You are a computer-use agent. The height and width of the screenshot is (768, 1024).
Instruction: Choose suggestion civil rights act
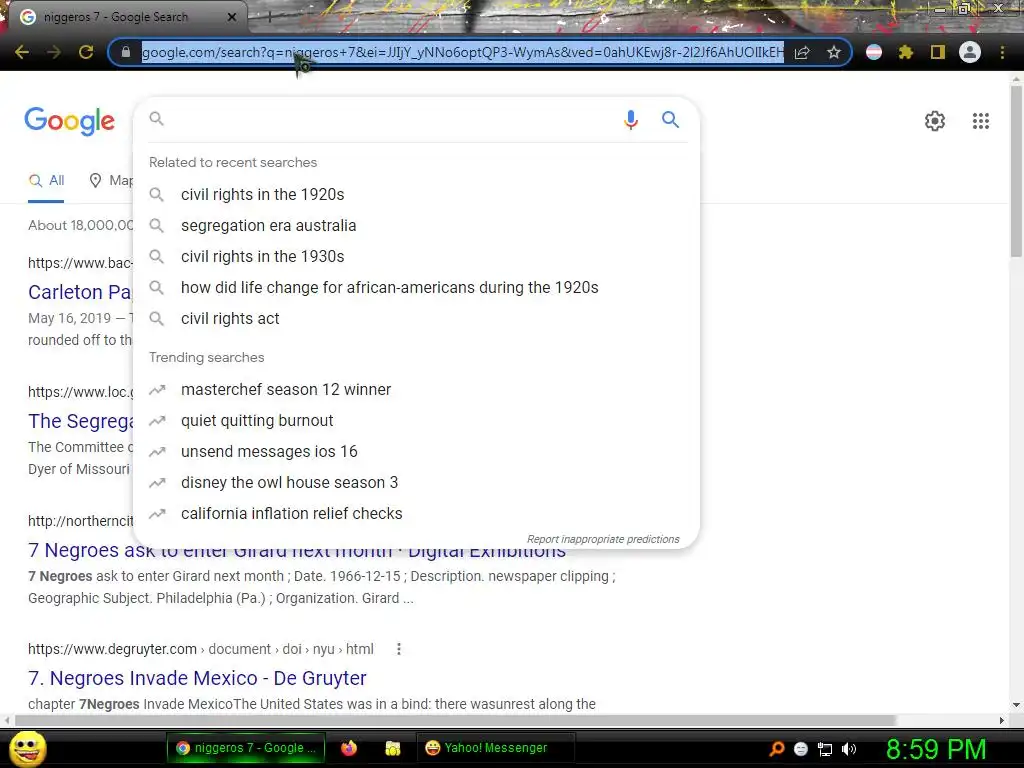pos(416,319)
